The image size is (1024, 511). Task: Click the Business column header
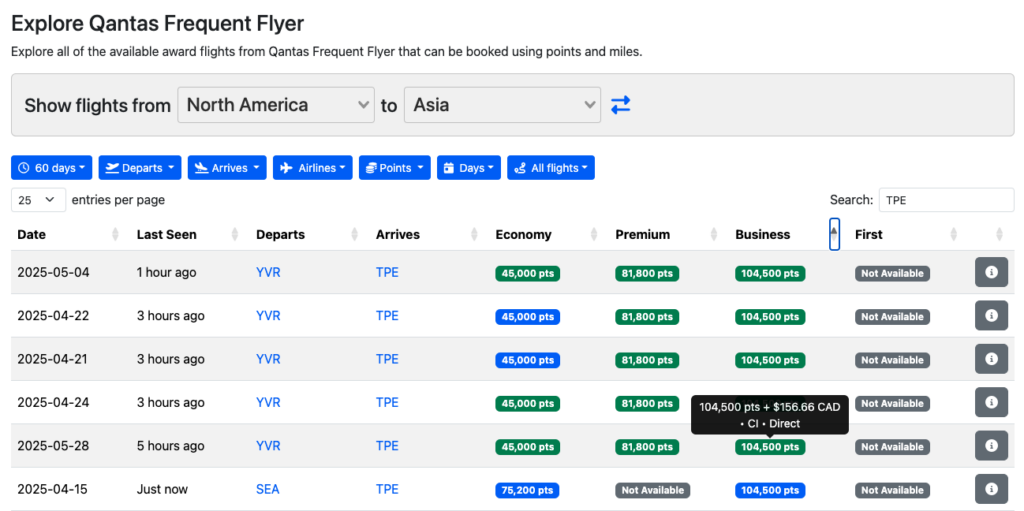coord(763,234)
